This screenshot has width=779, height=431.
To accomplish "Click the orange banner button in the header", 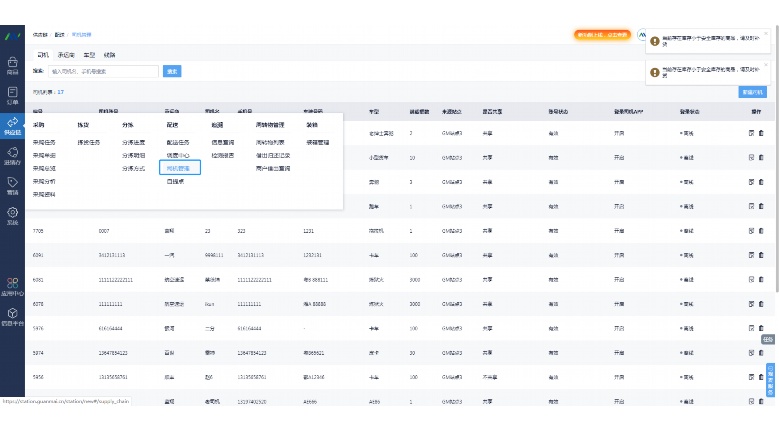I will click(602, 35).
